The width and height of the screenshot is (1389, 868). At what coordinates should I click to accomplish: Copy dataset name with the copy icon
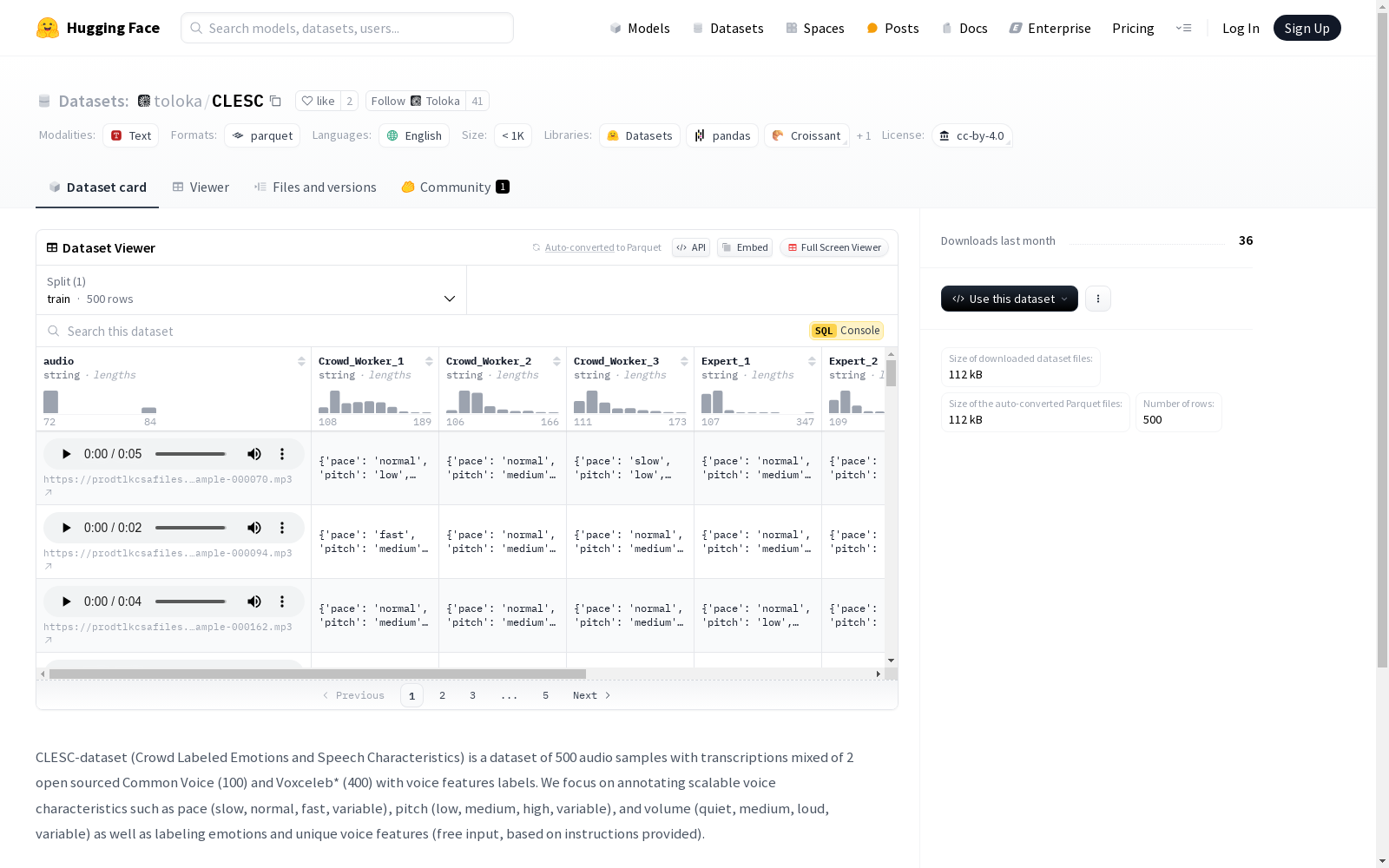(x=275, y=101)
